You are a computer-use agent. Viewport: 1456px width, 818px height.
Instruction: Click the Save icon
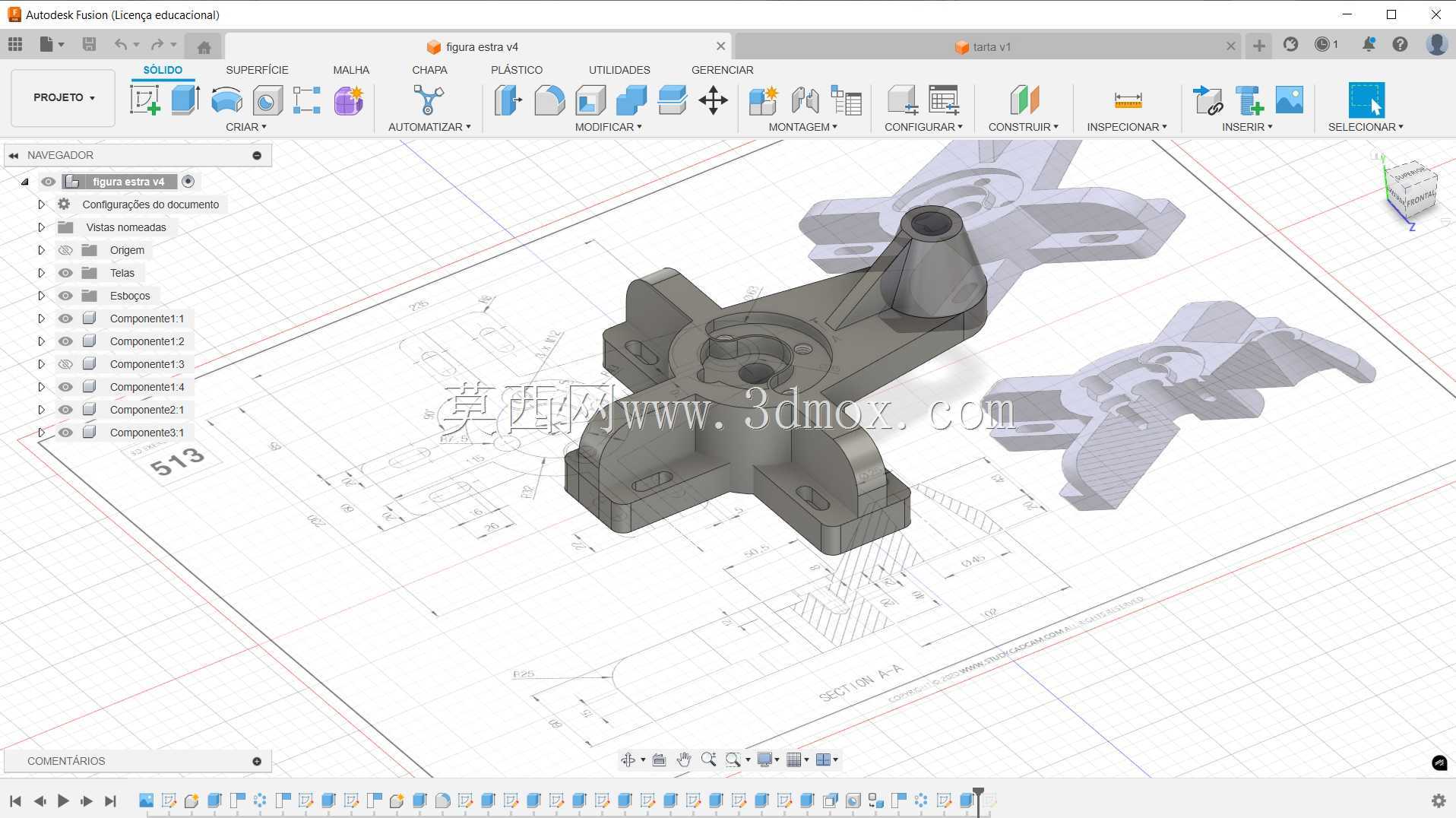coord(89,45)
